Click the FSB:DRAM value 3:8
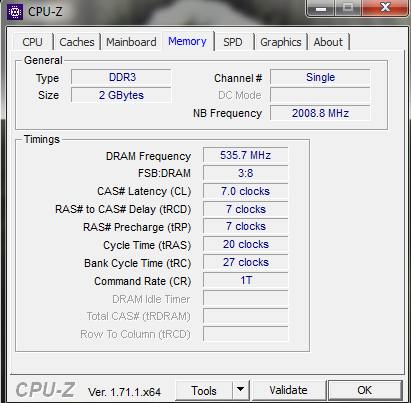411x403 pixels. (x=246, y=173)
